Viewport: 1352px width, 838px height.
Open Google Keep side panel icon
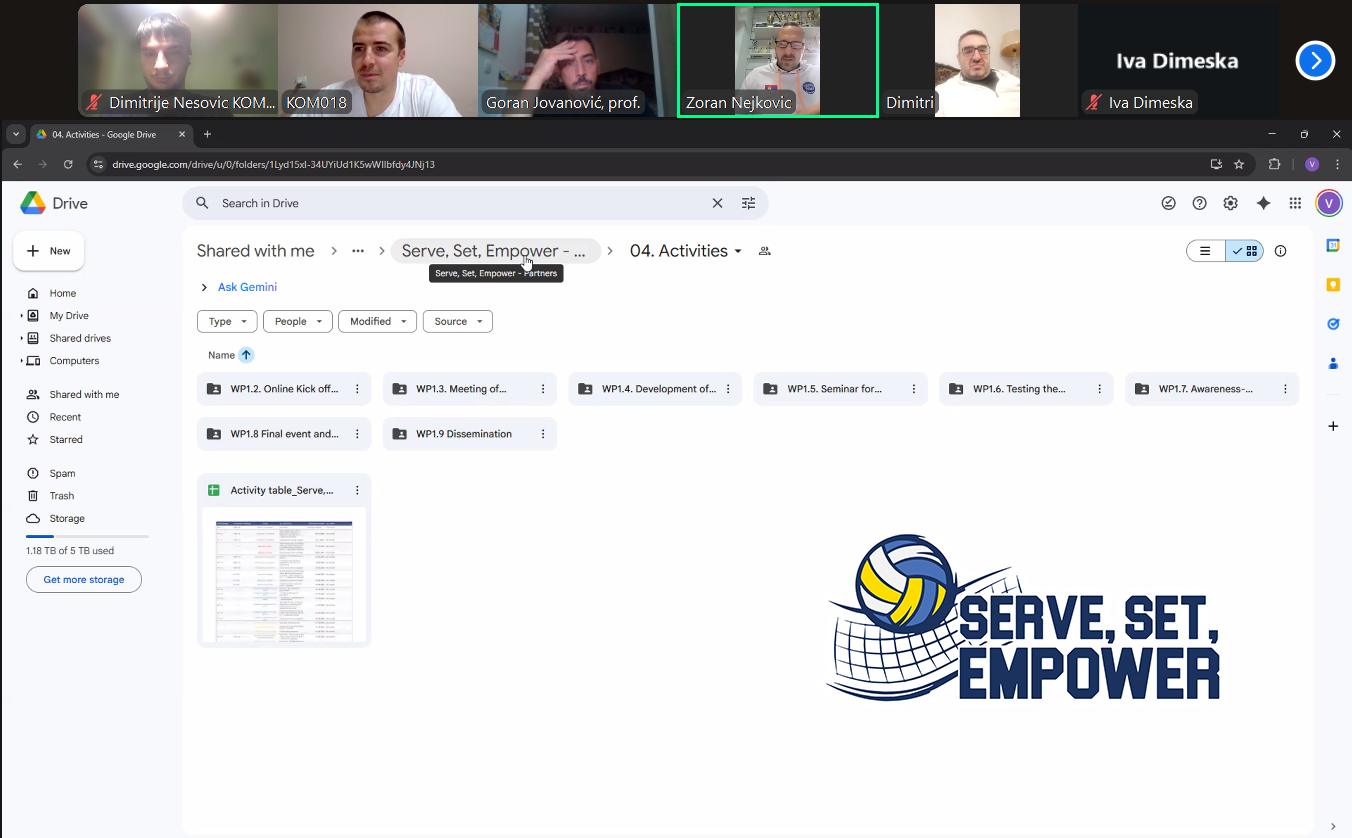click(x=1333, y=285)
